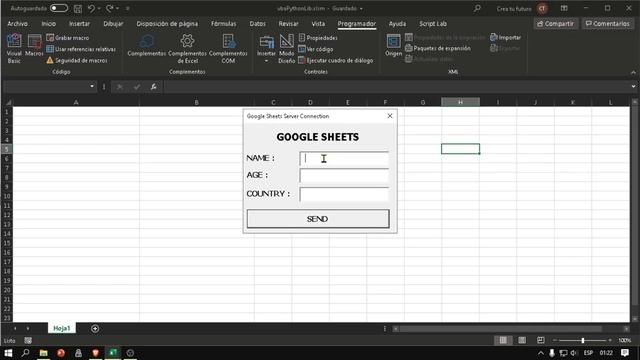Switch to the Fórmulas tab
The height and width of the screenshot is (360, 640).
click(x=224, y=24)
